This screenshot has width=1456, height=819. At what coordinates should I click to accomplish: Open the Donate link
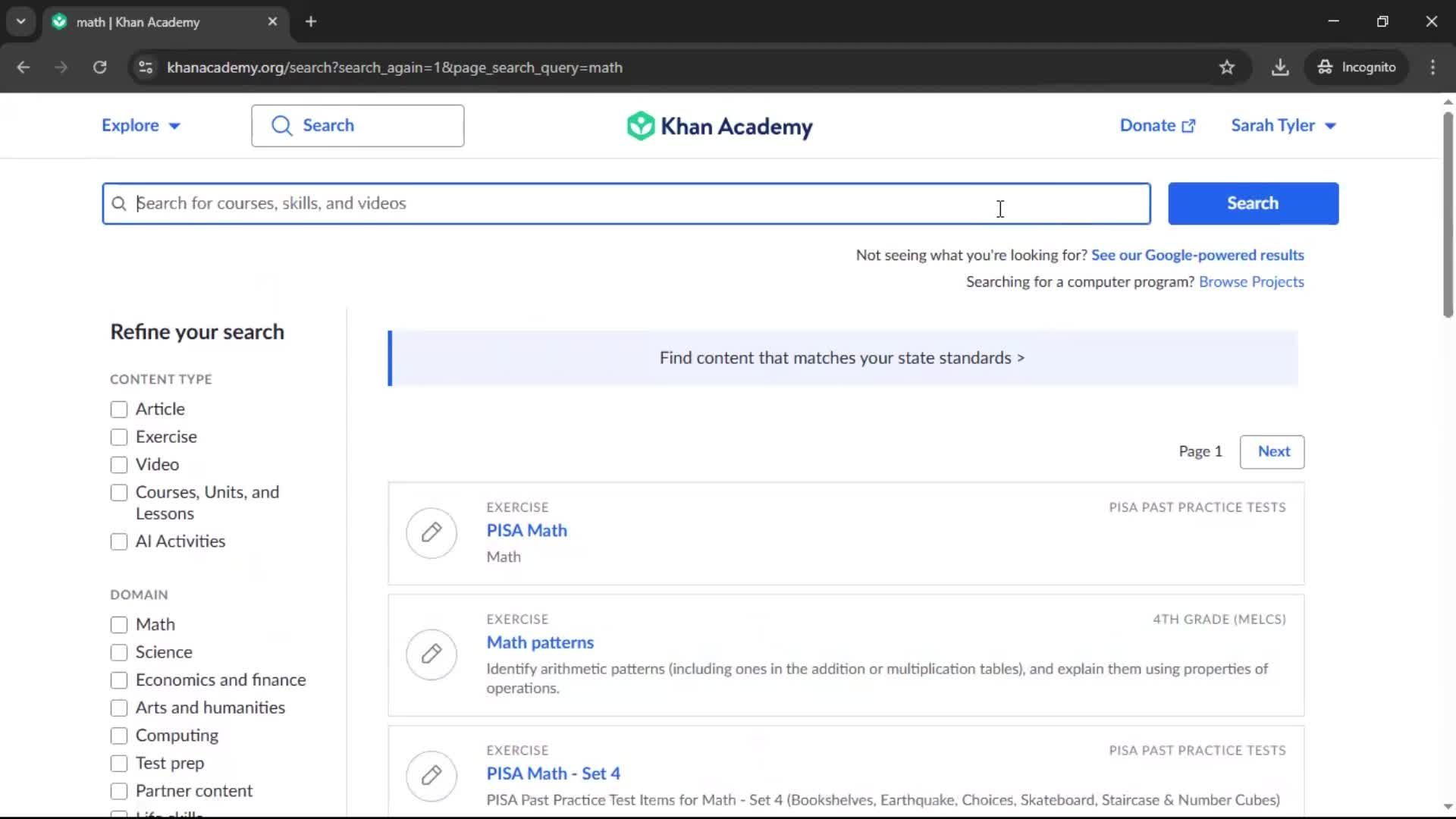(x=1157, y=126)
